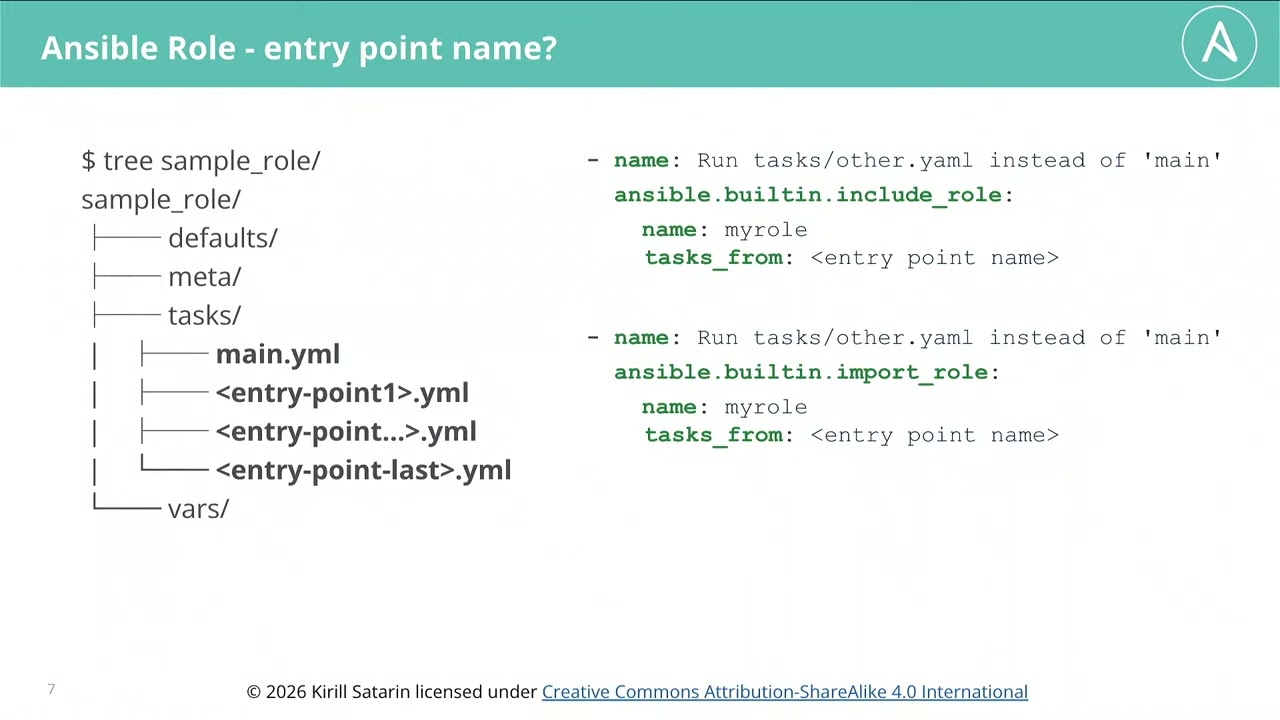Open the Creative Commons Attribution-ShareAlike 4.0 International link
Image resolution: width=1280 pixels, height=720 pixels.
tap(785, 692)
